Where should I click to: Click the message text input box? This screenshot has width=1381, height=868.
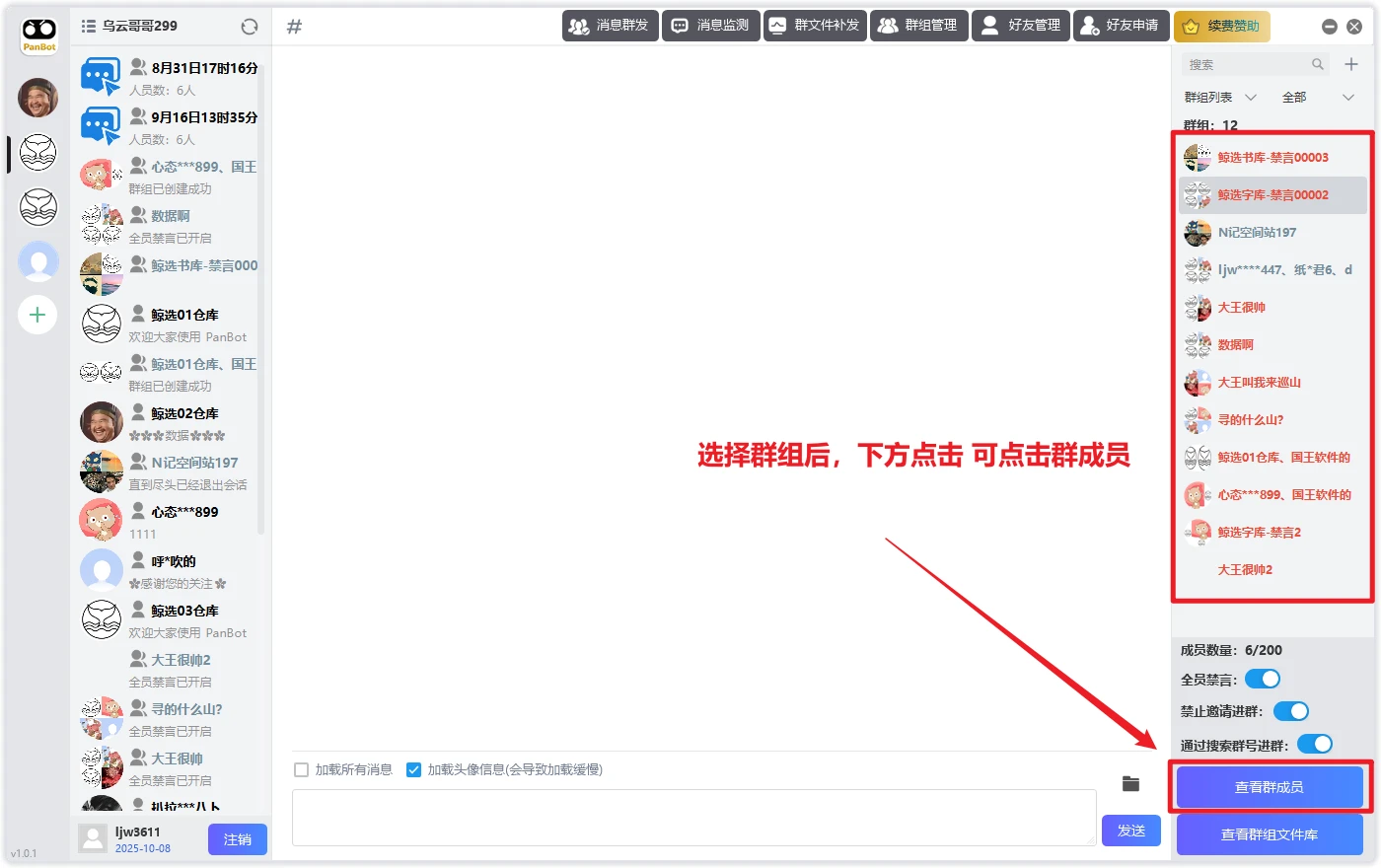[x=693, y=817]
